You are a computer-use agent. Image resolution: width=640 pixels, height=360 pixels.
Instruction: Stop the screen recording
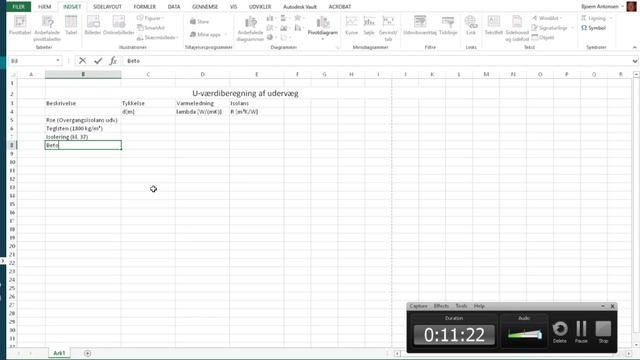[603, 332]
